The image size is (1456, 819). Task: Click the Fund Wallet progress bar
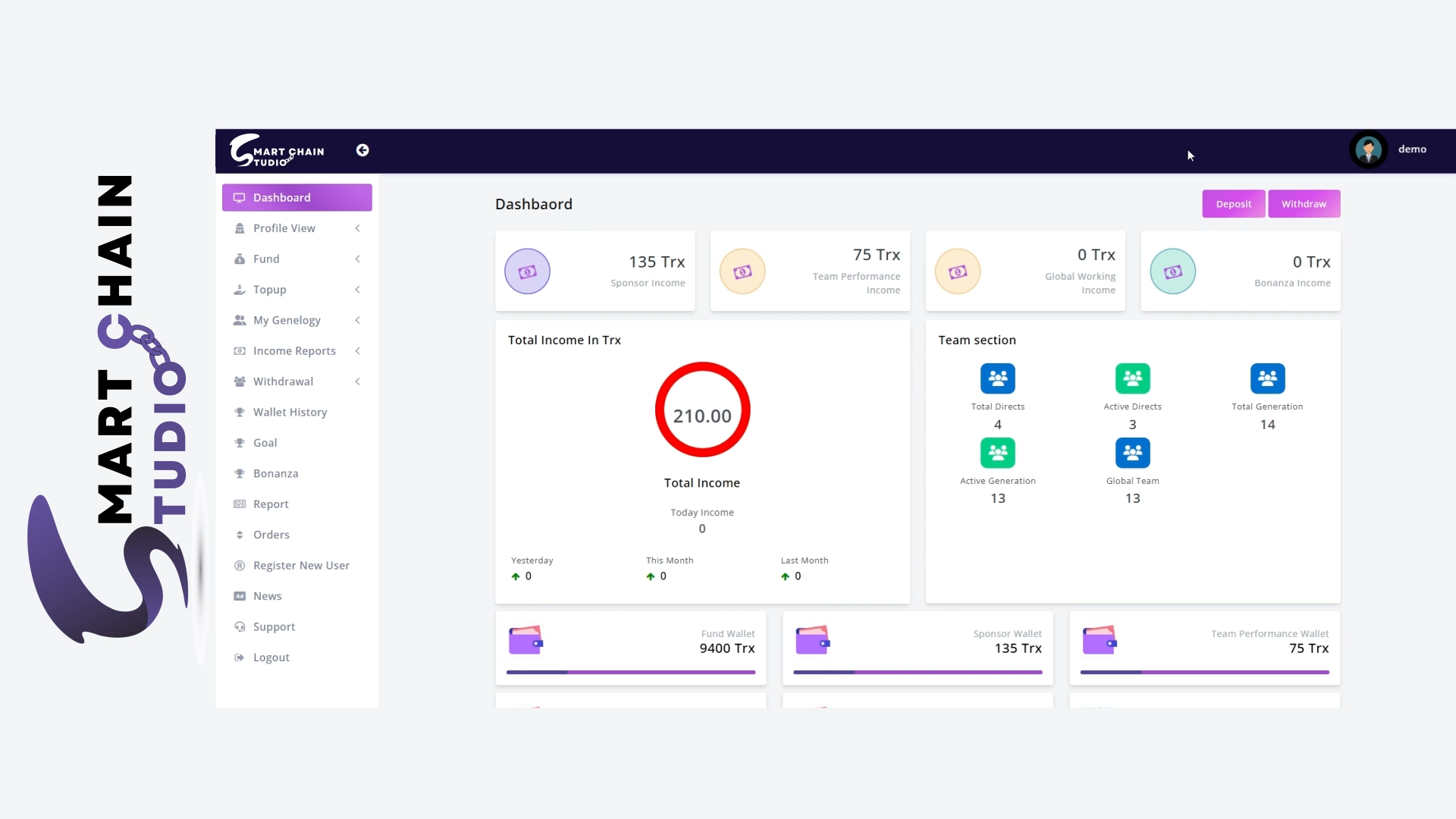tap(630, 672)
